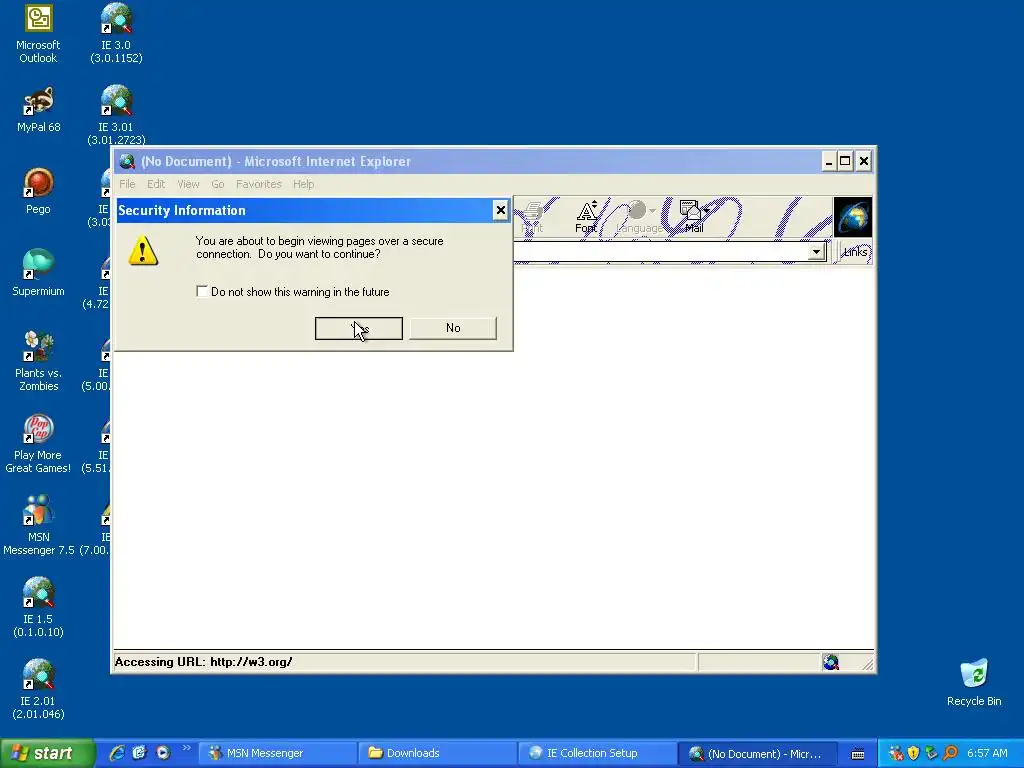Select the Supermium desktop icon
This screenshot has height=768, width=1024.
[38, 274]
